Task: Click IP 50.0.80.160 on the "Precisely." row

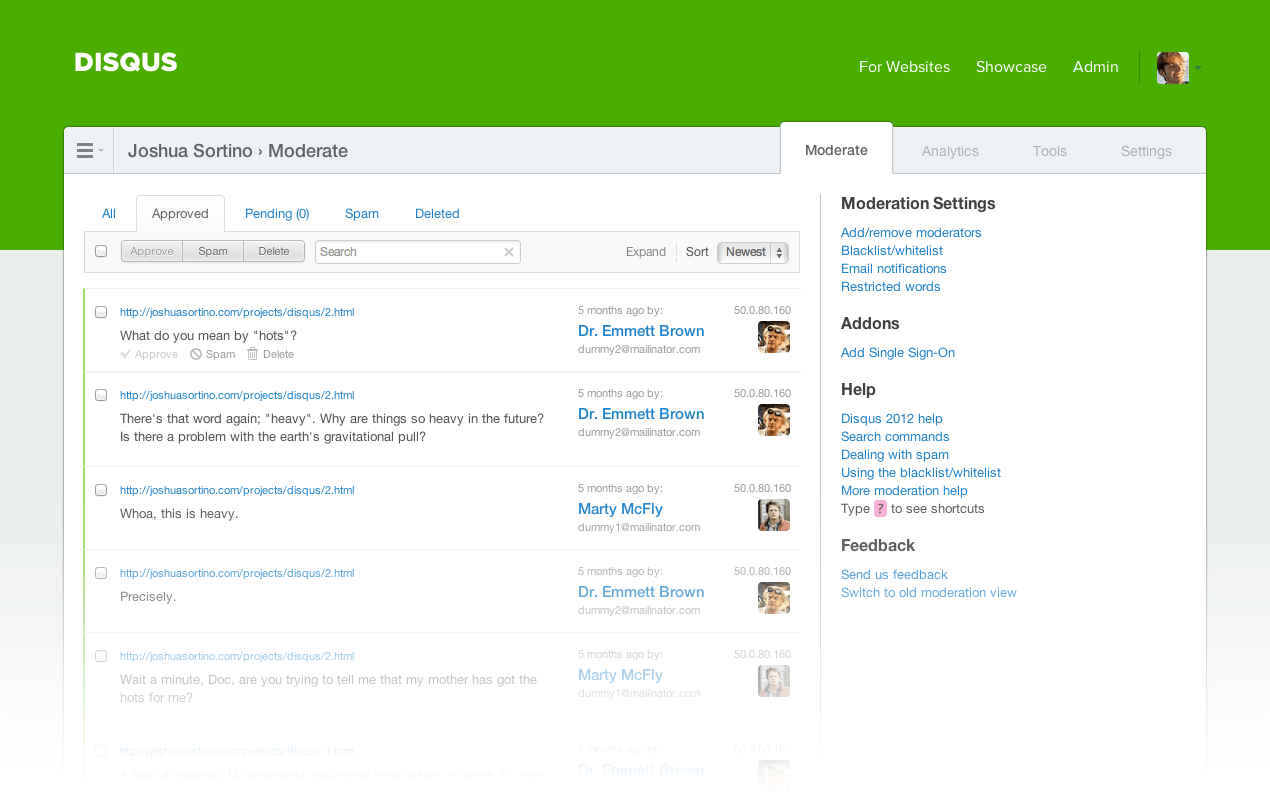Action: point(762,571)
